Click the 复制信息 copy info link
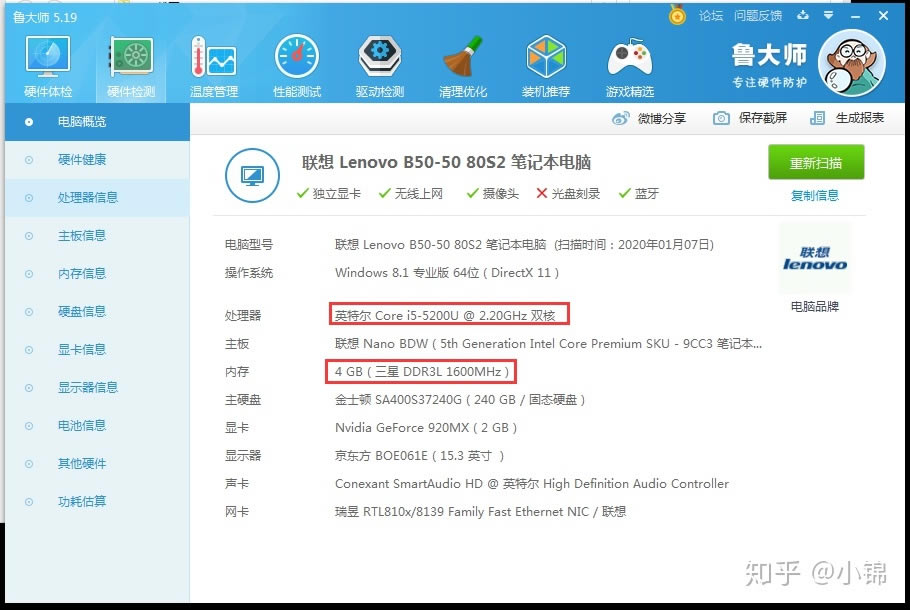 tap(815, 196)
